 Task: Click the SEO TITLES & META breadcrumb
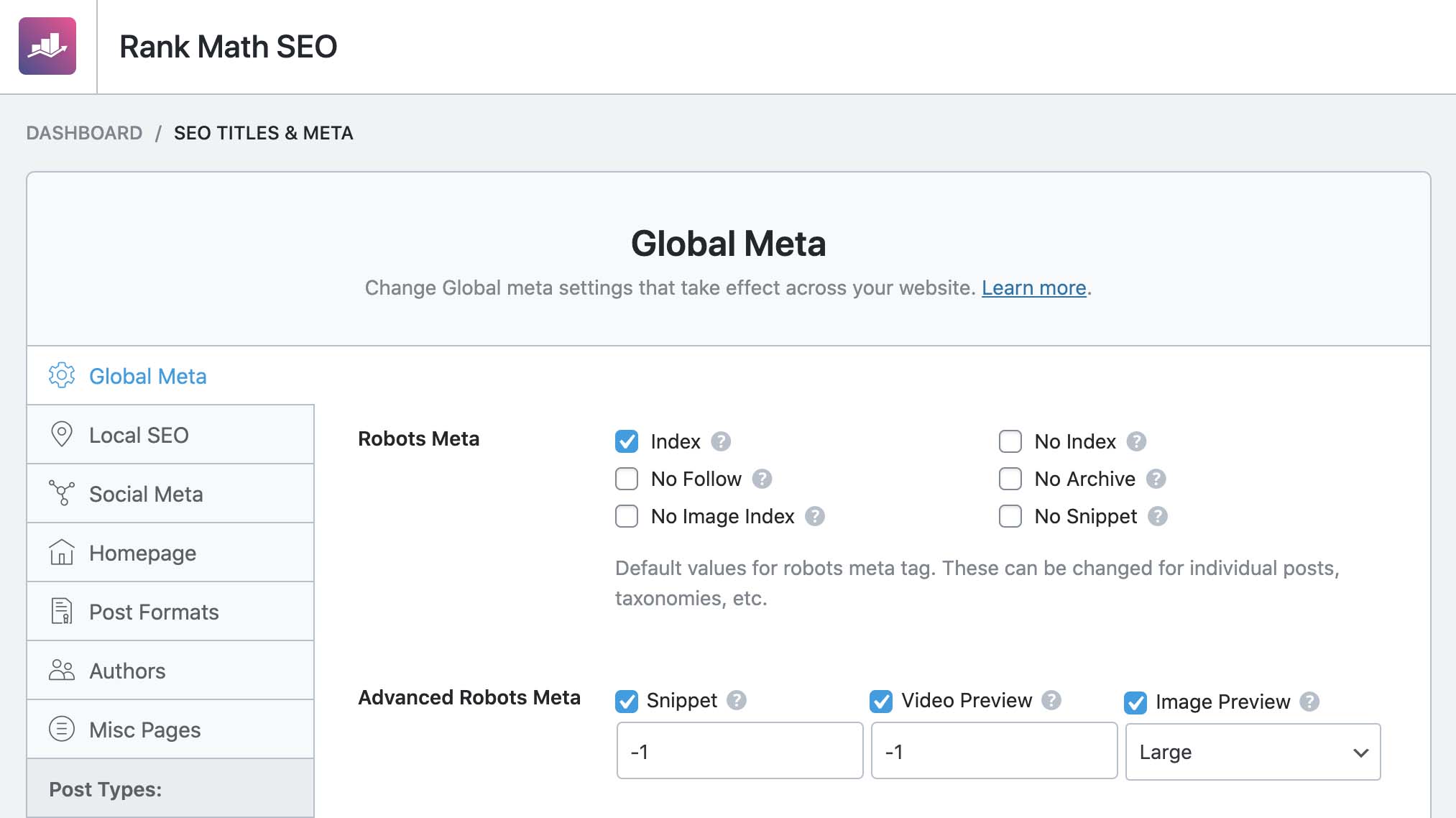pyautogui.click(x=263, y=133)
